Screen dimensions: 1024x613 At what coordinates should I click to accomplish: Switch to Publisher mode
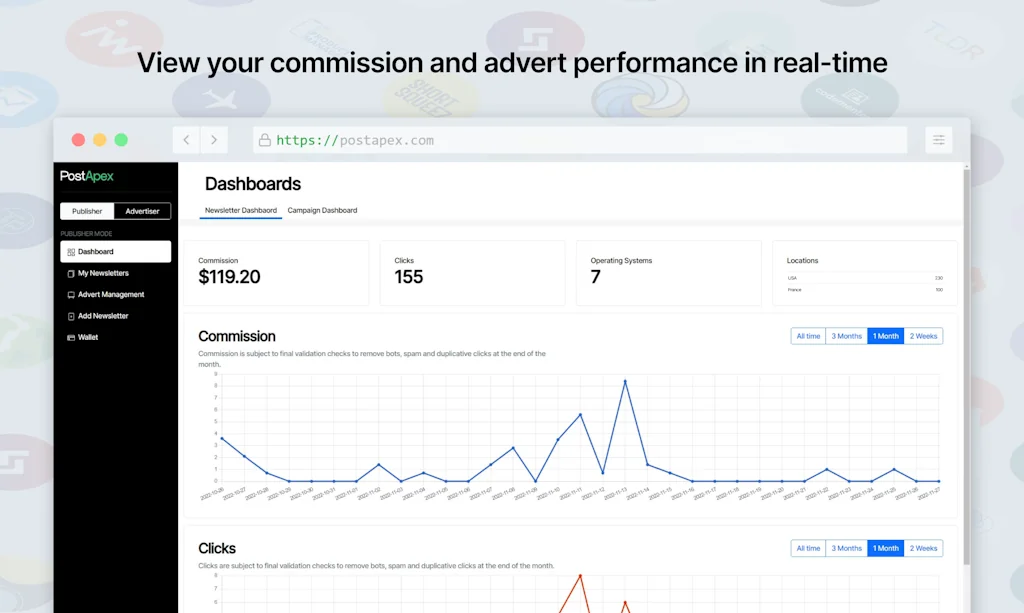(x=87, y=211)
